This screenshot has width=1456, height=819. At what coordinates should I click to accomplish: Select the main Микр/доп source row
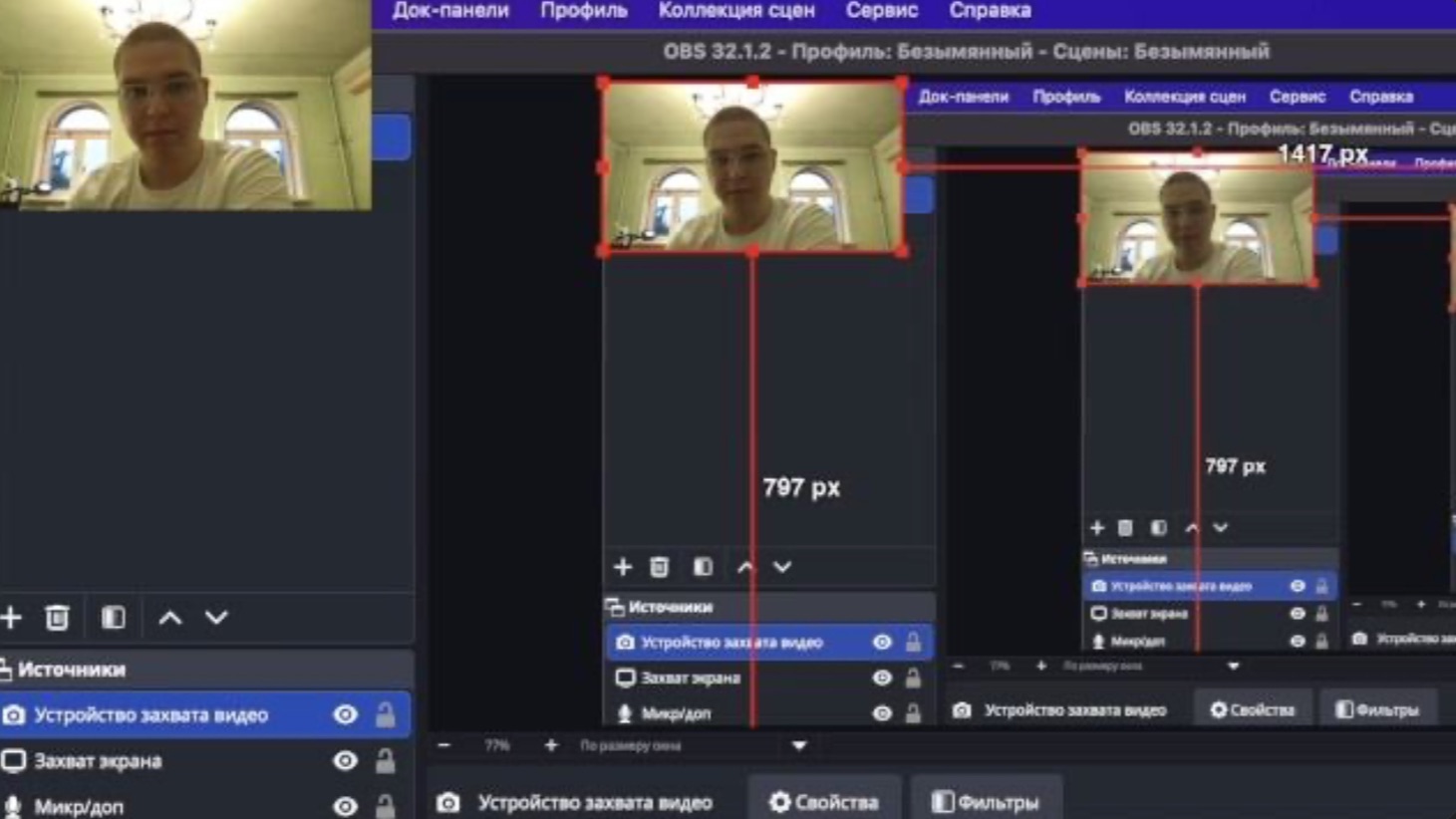coord(205,806)
